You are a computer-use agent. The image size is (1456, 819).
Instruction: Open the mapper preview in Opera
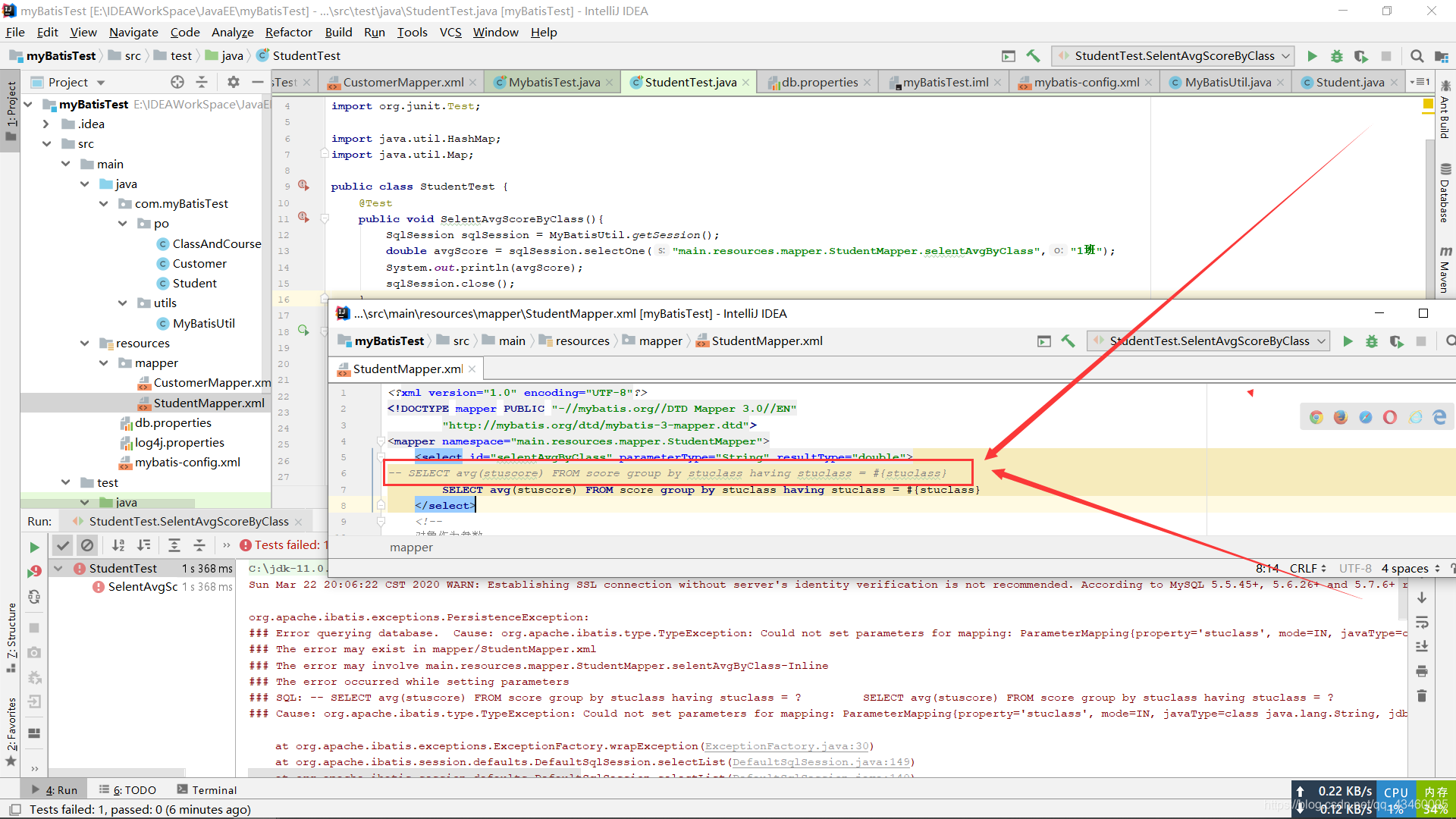pyautogui.click(x=1390, y=417)
